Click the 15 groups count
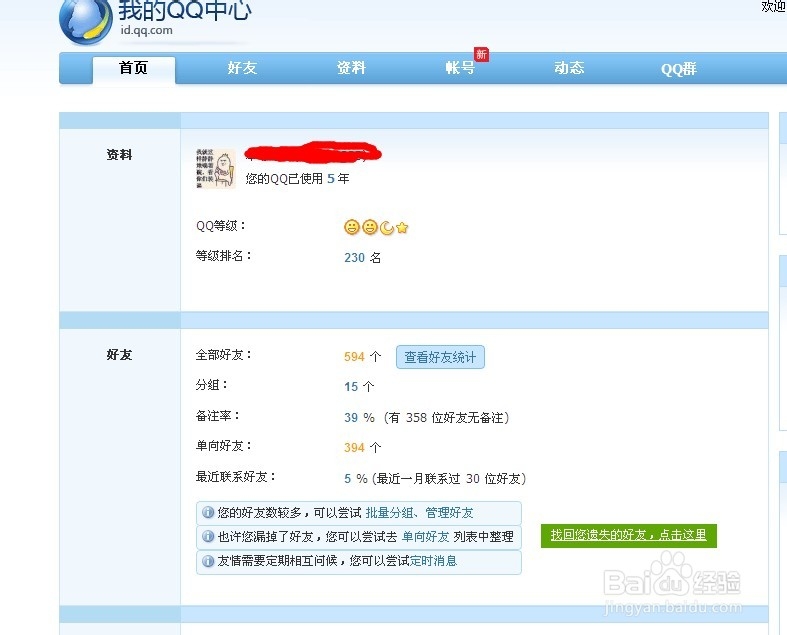The image size is (787, 635). tap(351, 387)
